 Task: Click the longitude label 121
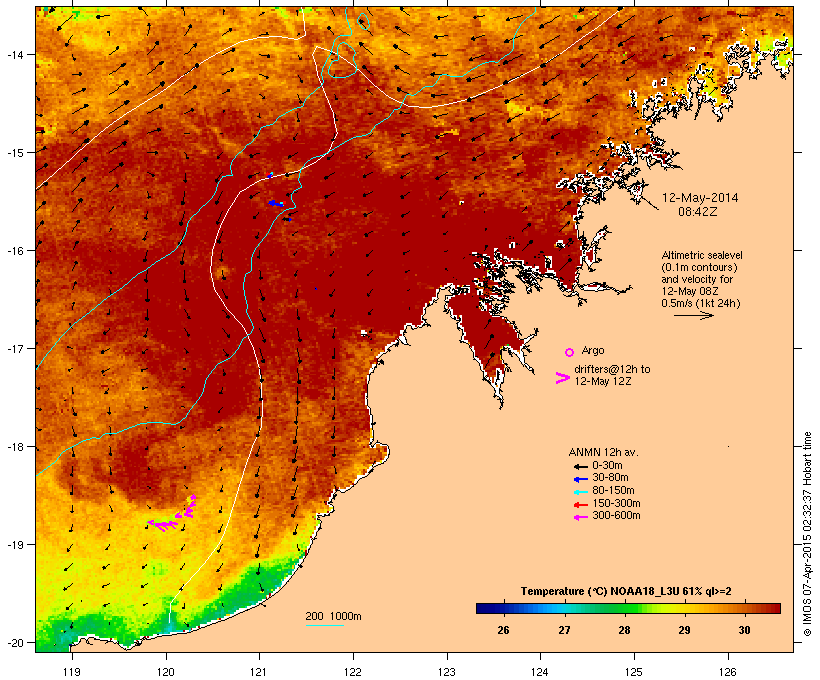[x=259, y=672]
